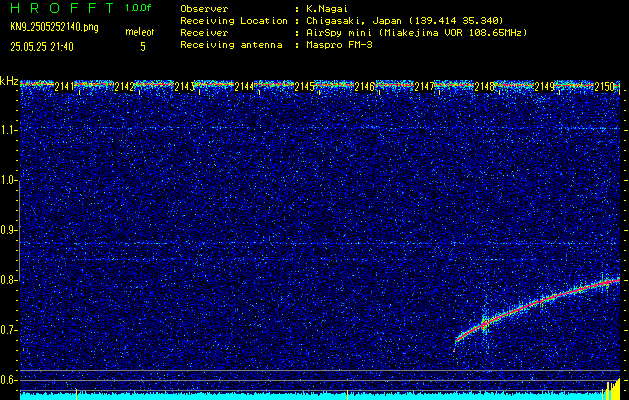This screenshot has width=629, height=400.
Task: Click the AirSpy mini receiver text
Action: (416, 32)
